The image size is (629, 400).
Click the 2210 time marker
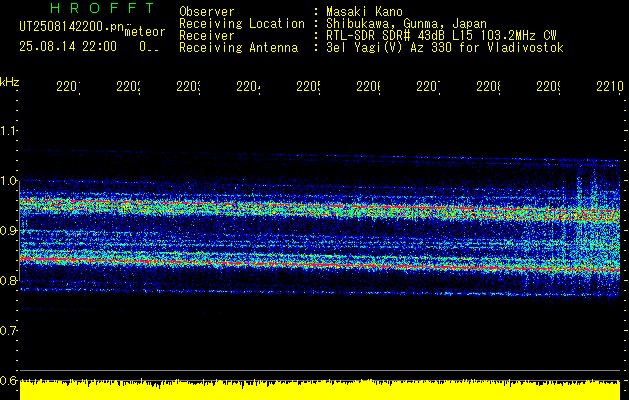click(610, 87)
